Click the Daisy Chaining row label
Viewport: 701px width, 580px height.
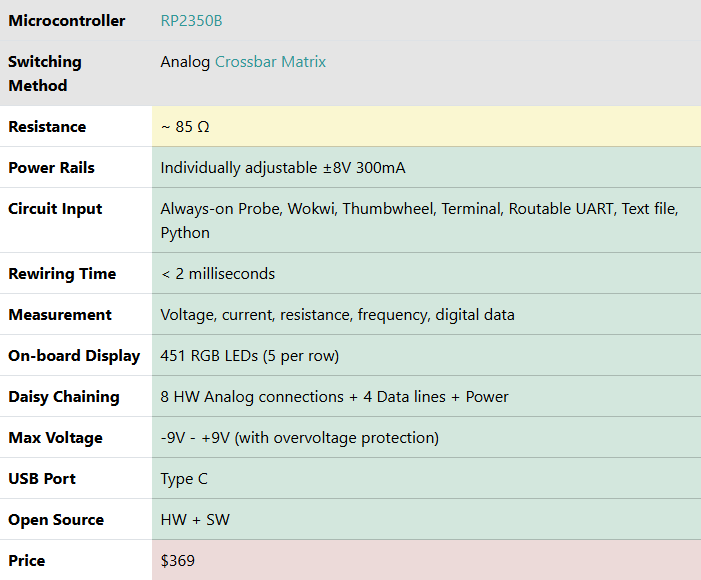click(64, 397)
